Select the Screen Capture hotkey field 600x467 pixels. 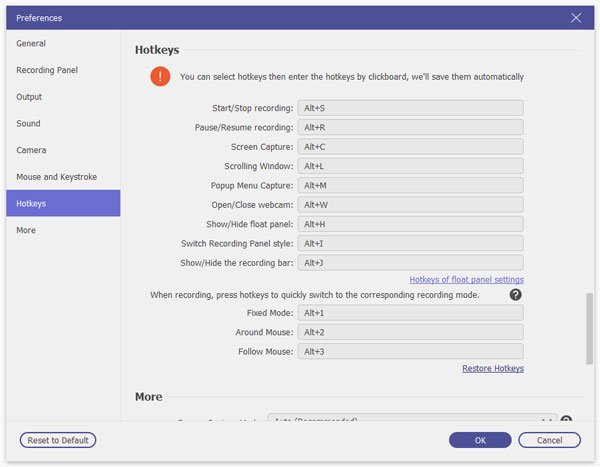(410, 147)
